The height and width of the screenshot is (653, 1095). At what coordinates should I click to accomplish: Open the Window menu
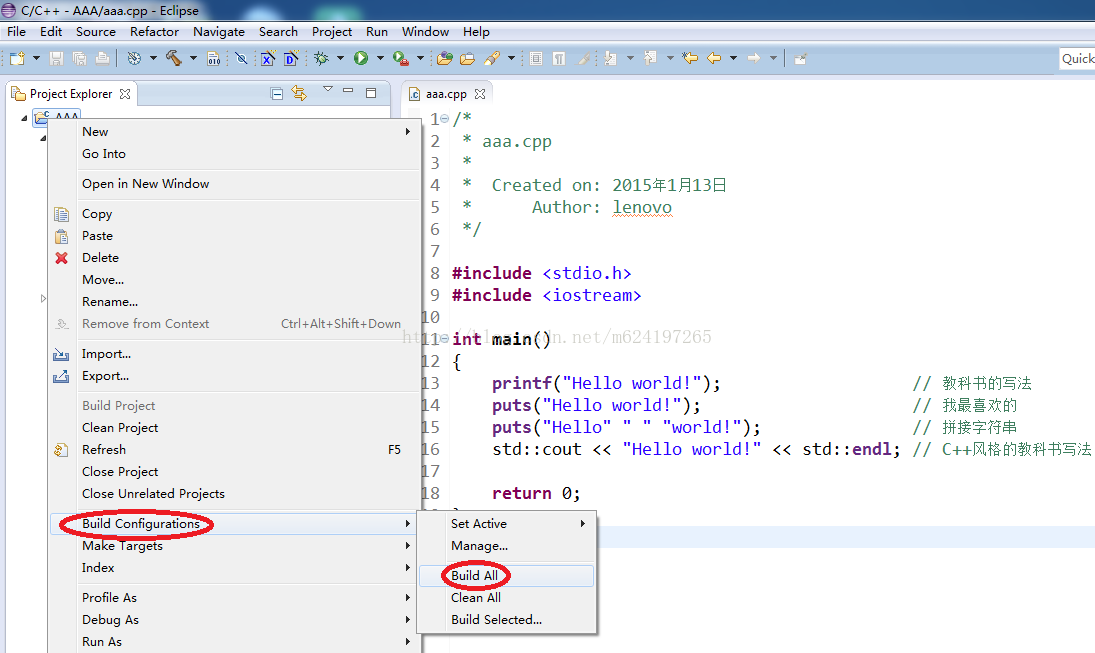tap(425, 31)
